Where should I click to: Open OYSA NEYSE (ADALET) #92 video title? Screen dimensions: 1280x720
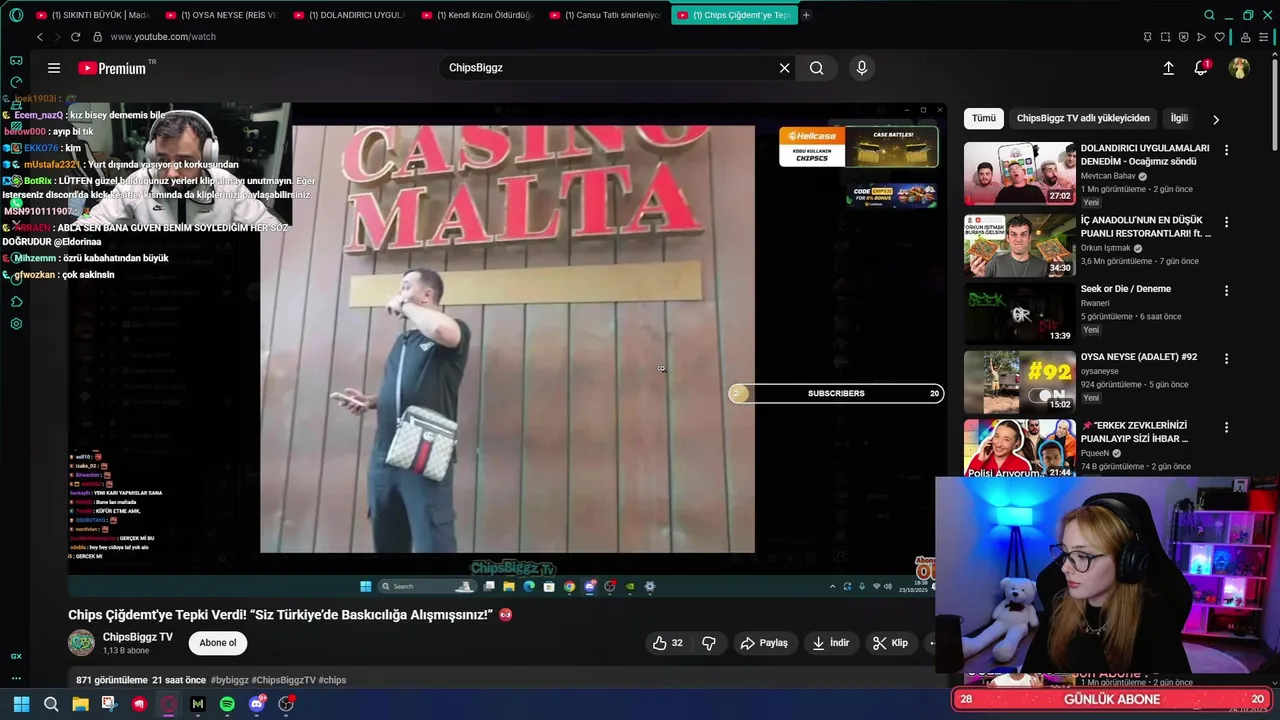click(1139, 357)
